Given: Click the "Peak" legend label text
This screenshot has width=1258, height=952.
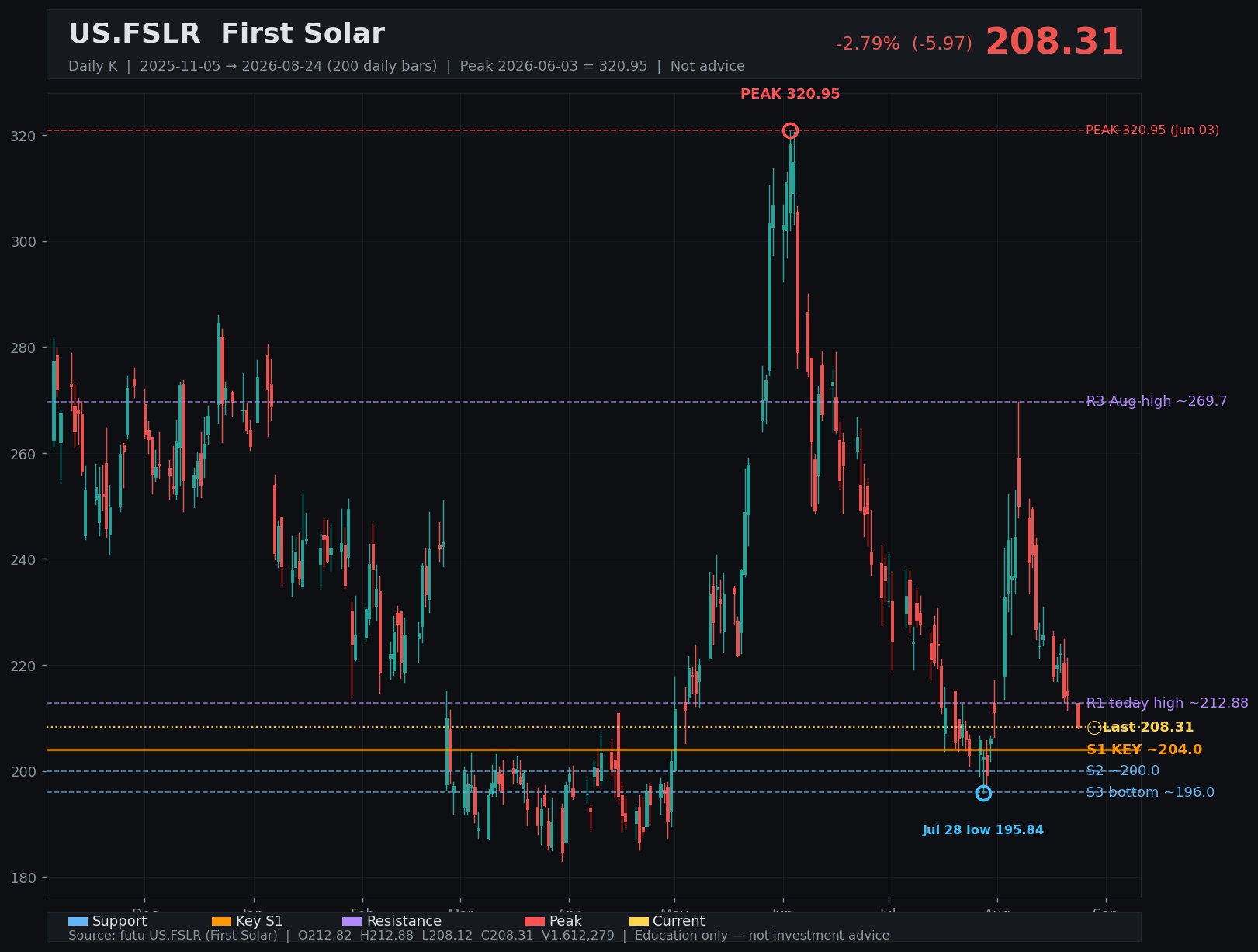Looking at the screenshot, I should click(x=566, y=922).
